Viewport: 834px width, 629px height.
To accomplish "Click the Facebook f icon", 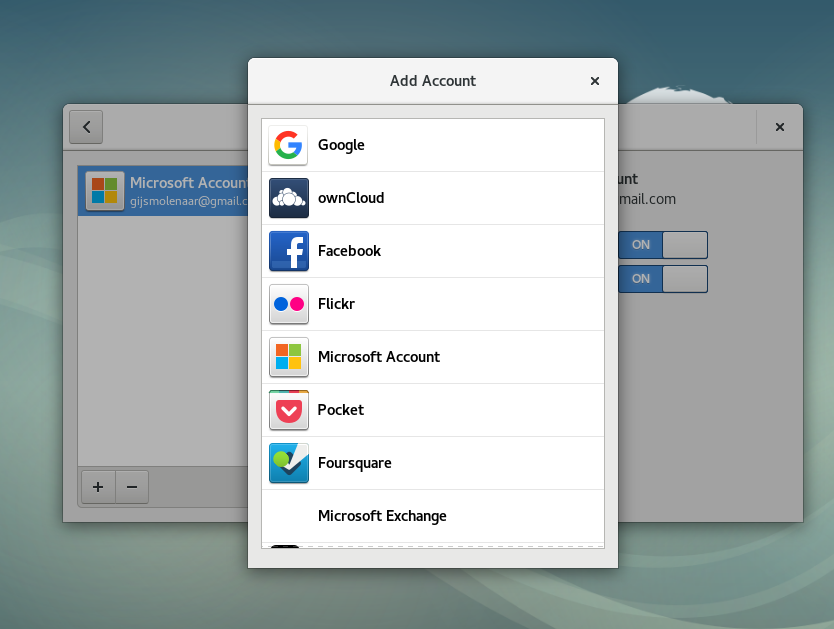I will 288,251.
